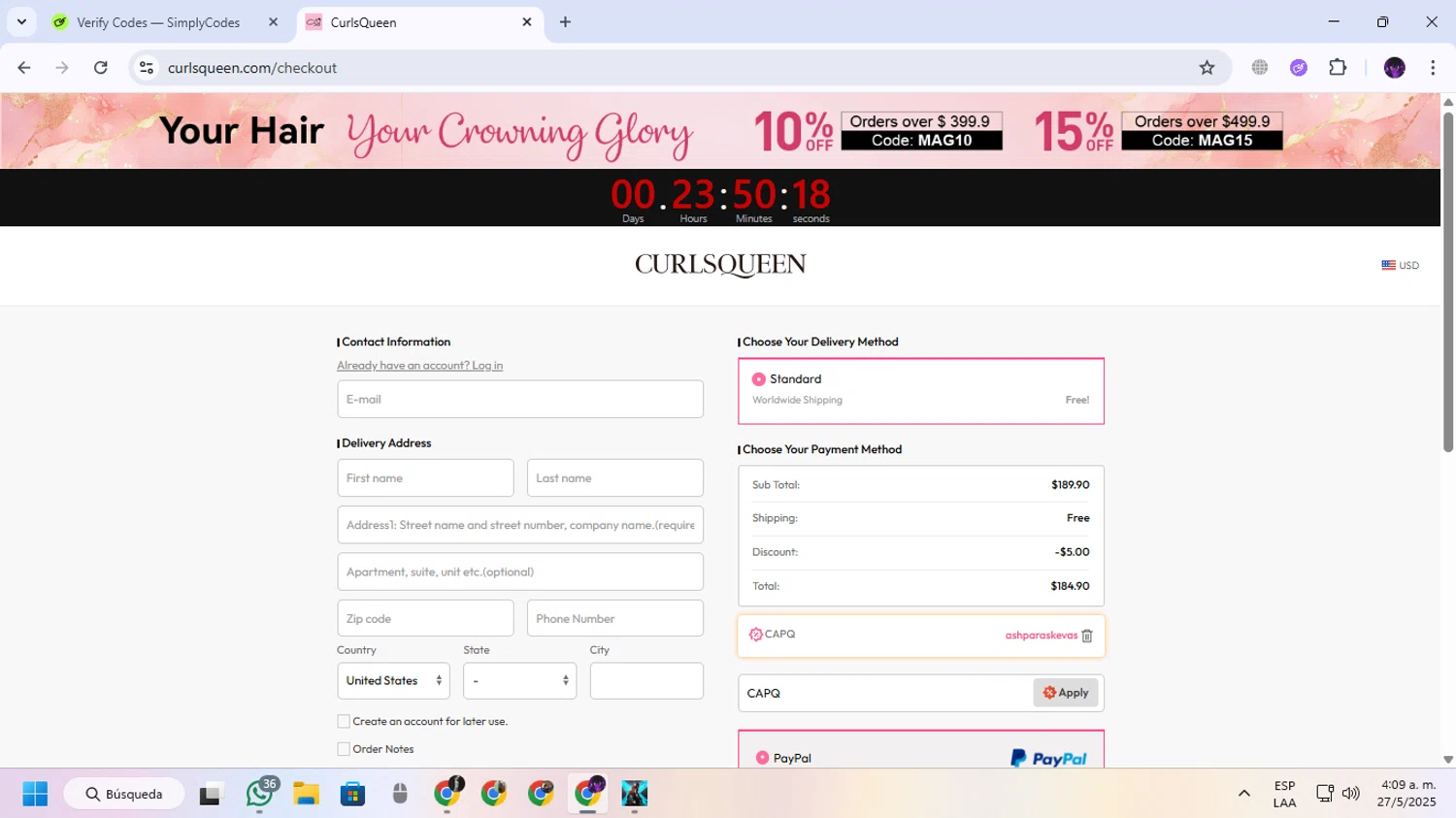Click the Task View taskbar icon

click(x=211, y=794)
